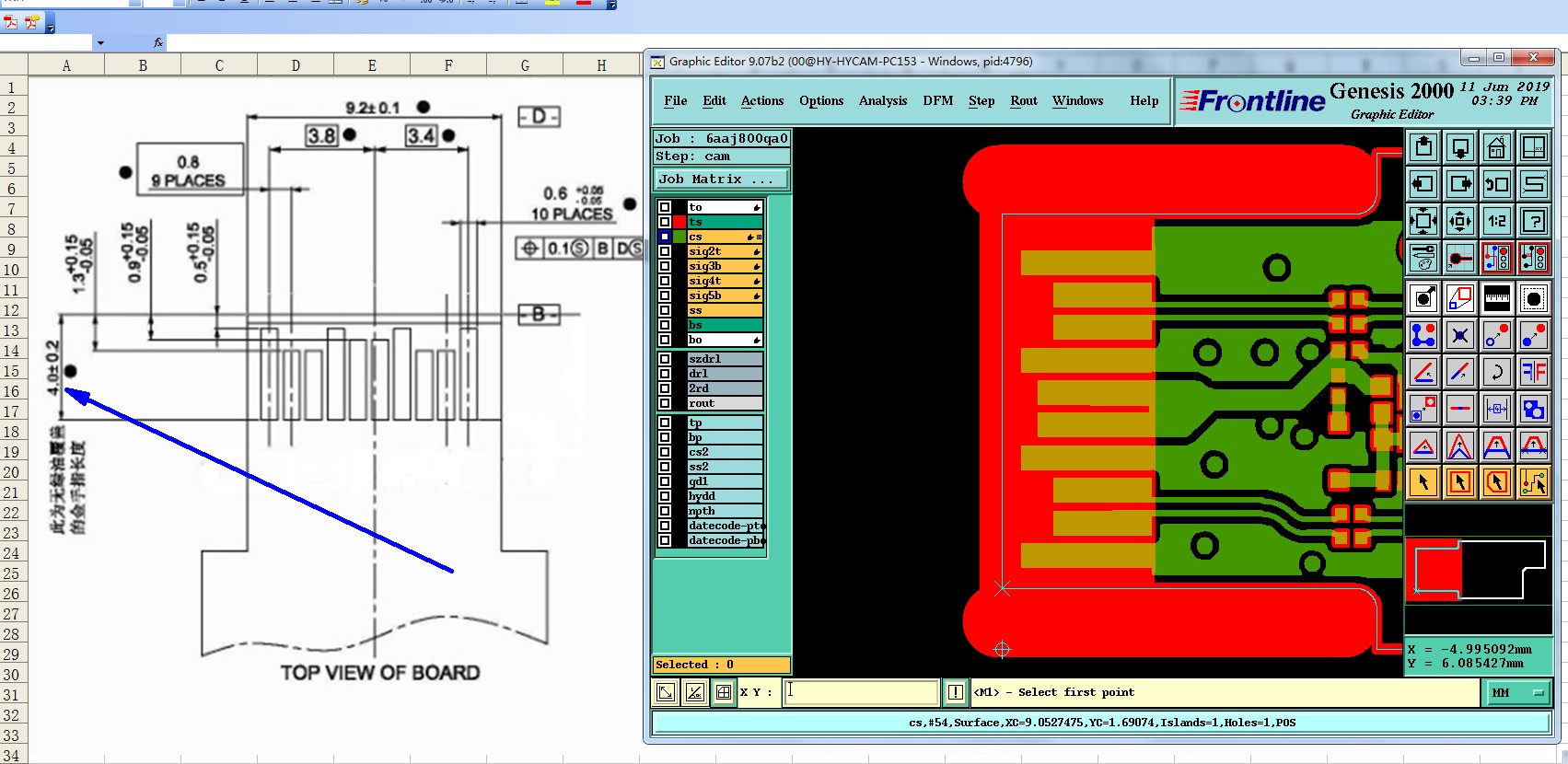The width and height of the screenshot is (1568, 764).
Task: Select the 'szdrl' layer name
Action: click(x=725, y=359)
